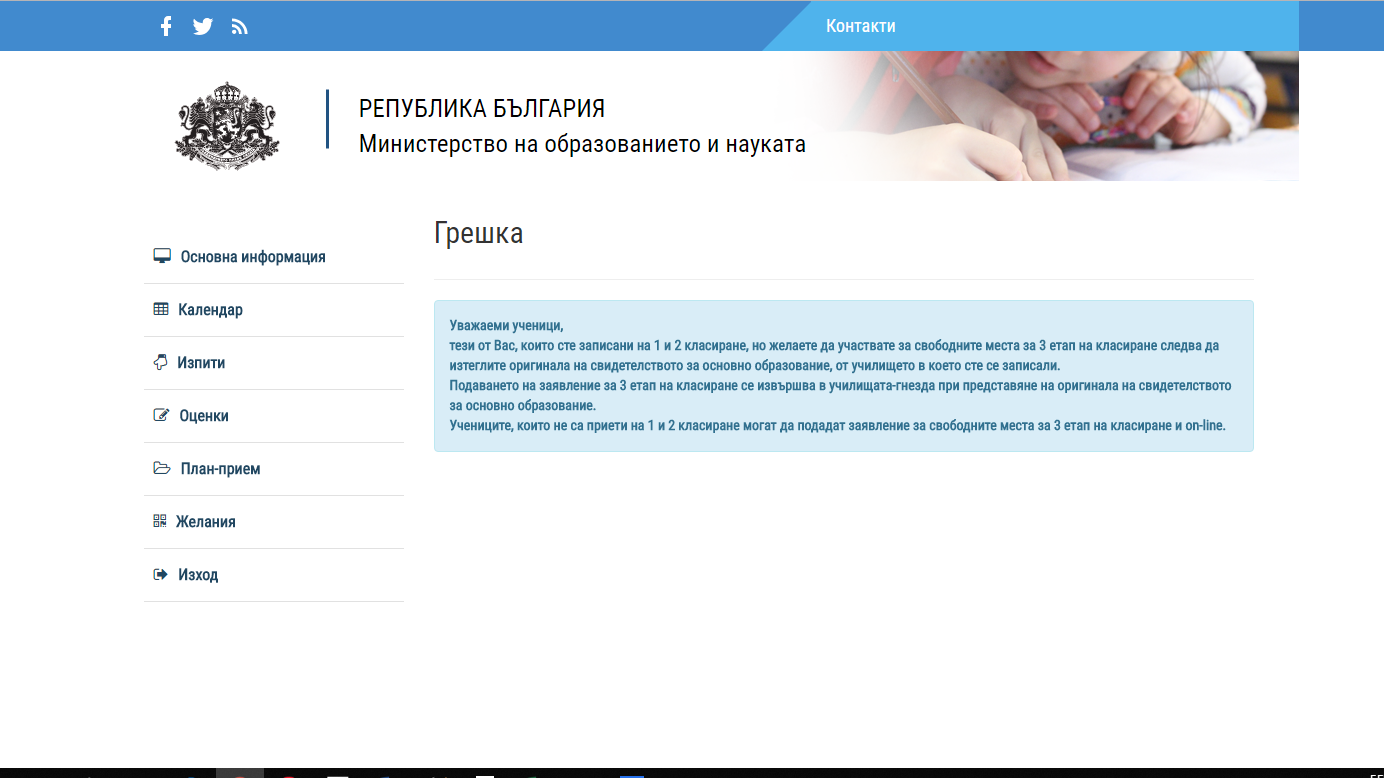Image resolution: width=1384 pixels, height=778 pixels.
Task: View Оценки in the sidebar menu
Action: pos(204,416)
